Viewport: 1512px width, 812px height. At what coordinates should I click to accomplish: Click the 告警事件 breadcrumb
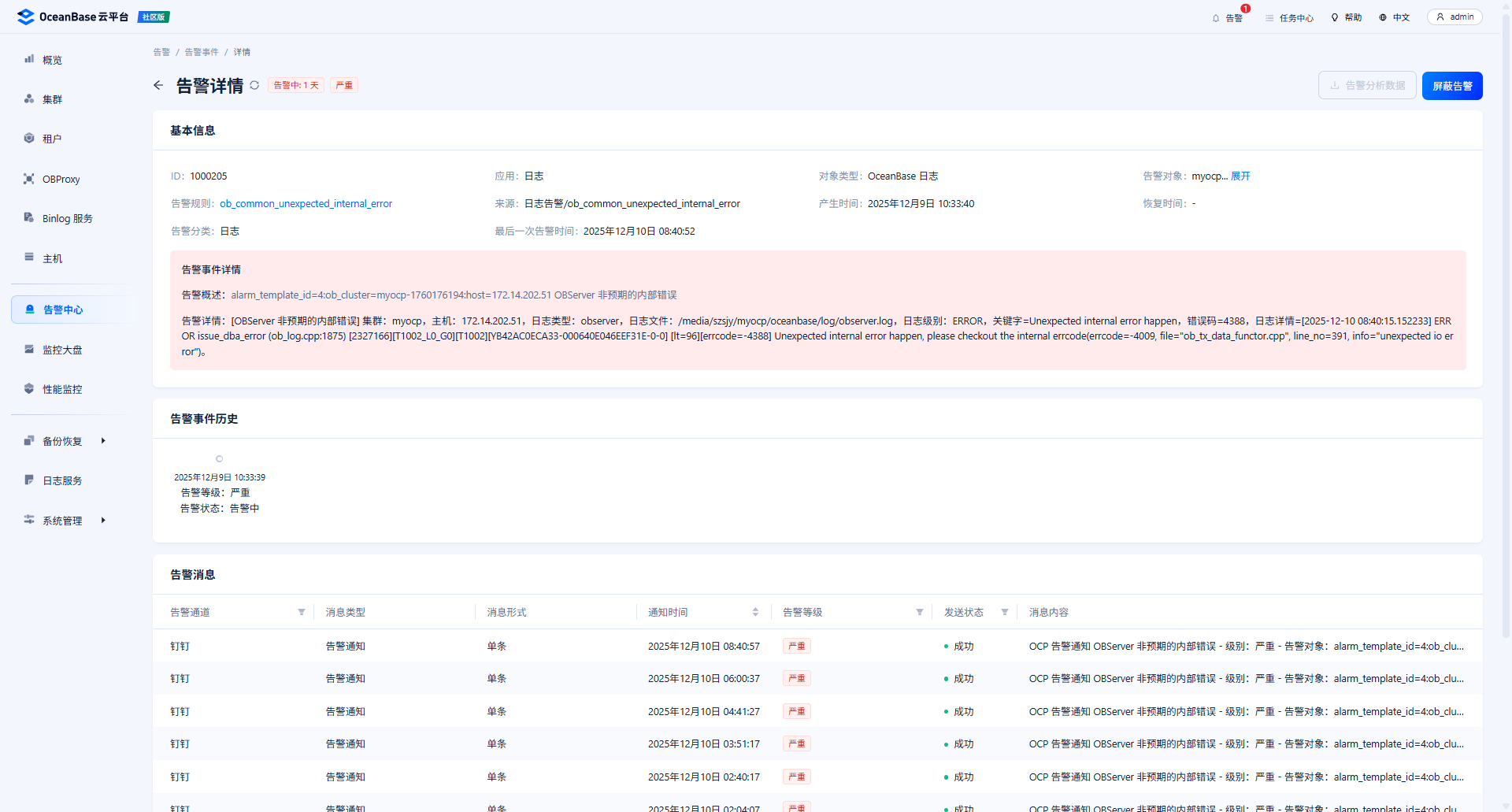[x=202, y=52]
